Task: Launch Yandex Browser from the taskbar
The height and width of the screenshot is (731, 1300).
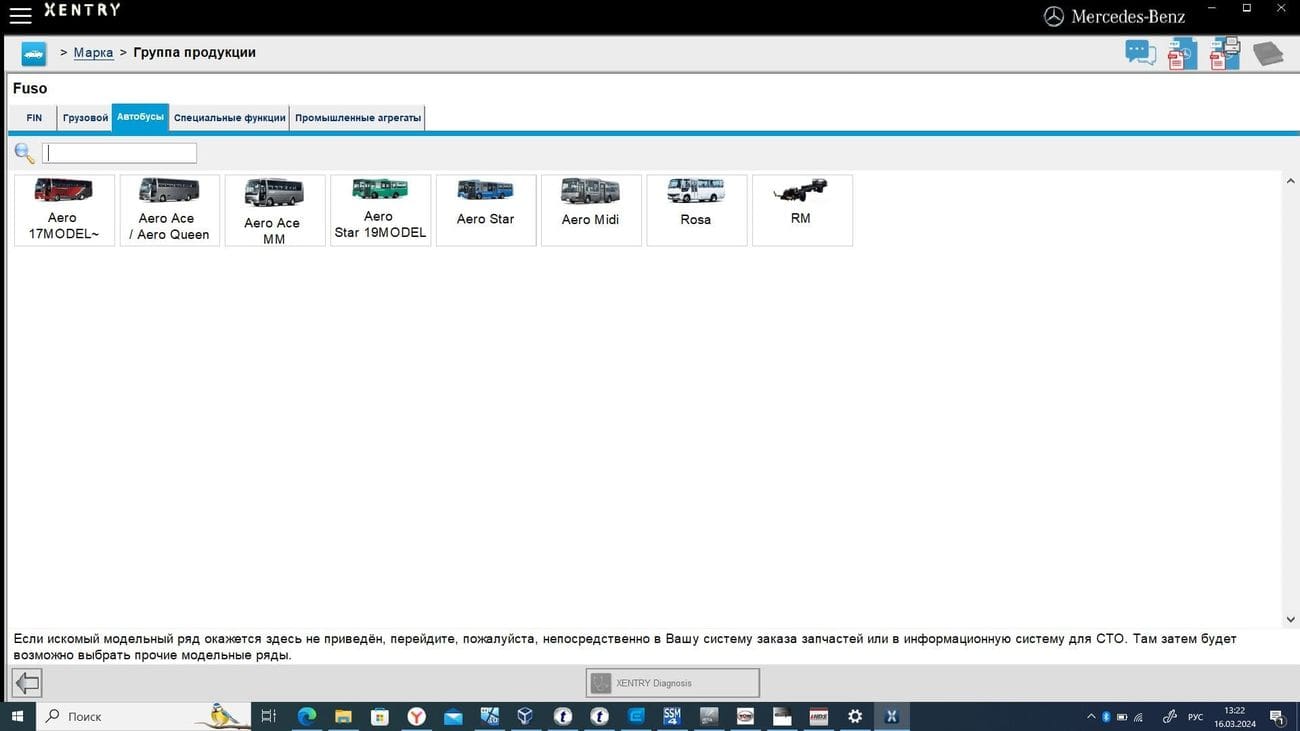Action: point(416,716)
